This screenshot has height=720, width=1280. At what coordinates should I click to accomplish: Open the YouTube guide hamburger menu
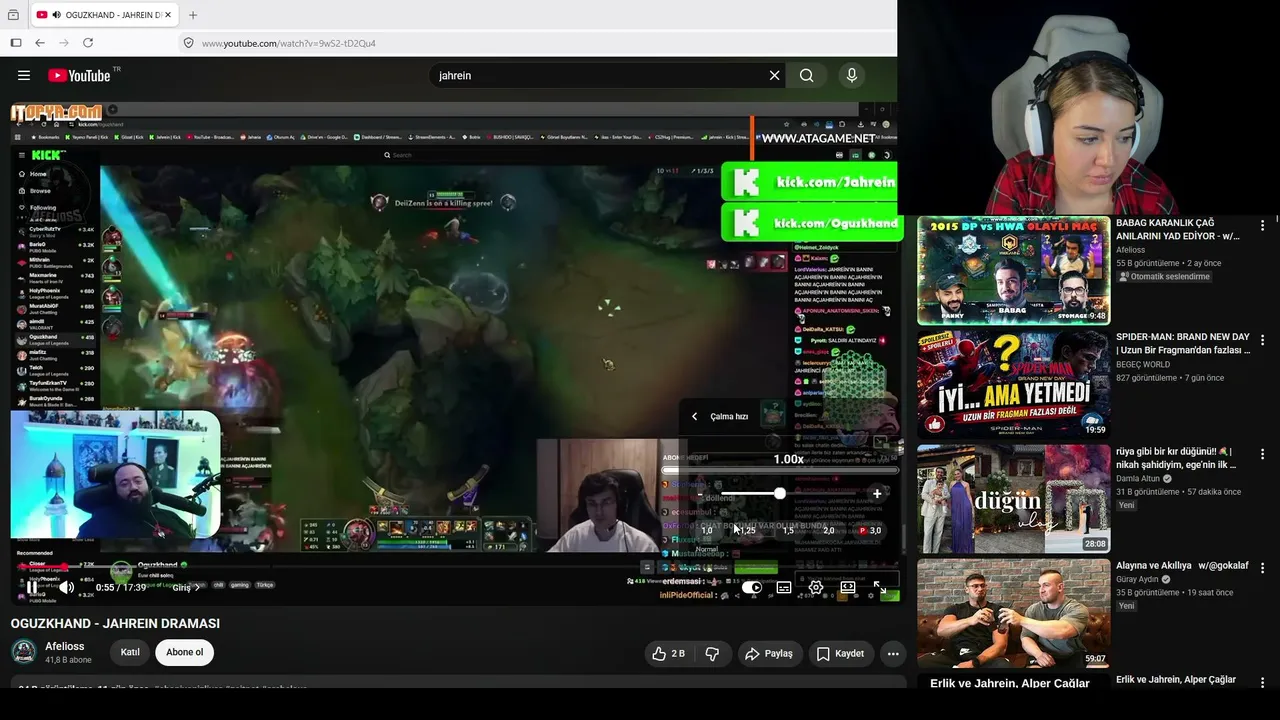point(24,75)
